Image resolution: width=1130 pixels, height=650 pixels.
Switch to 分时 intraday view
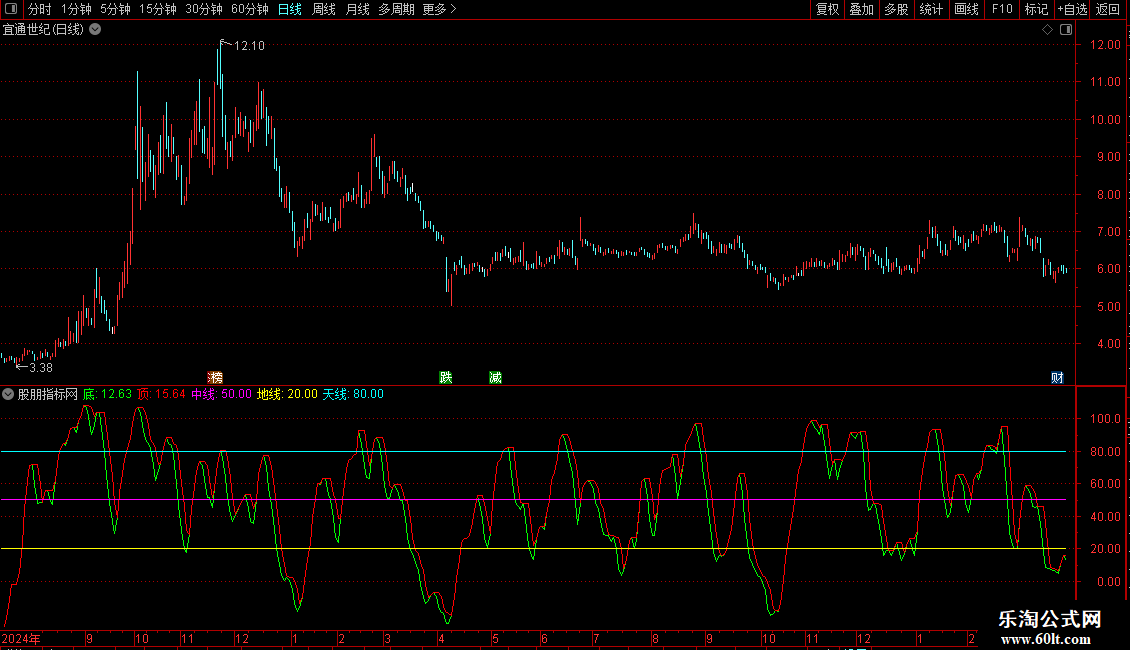(40, 9)
